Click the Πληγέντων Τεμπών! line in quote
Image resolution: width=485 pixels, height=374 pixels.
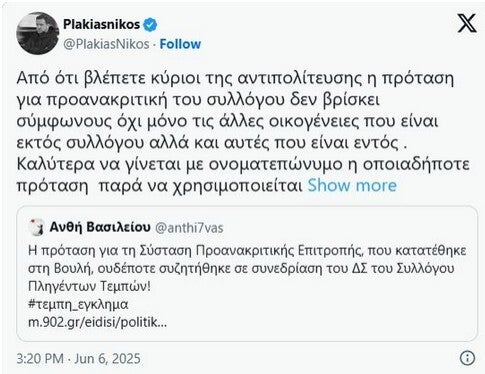[90, 286]
